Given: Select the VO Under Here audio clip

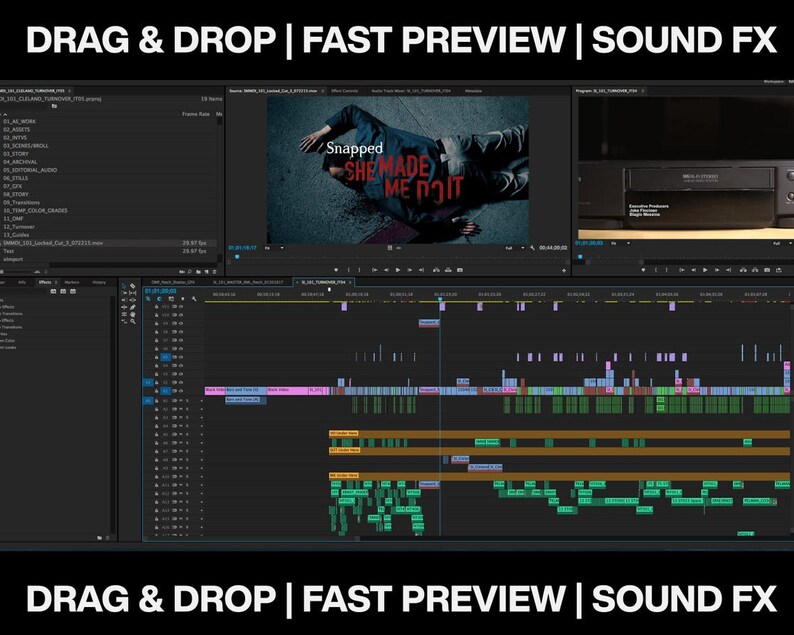Looking at the screenshot, I should point(559,434).
